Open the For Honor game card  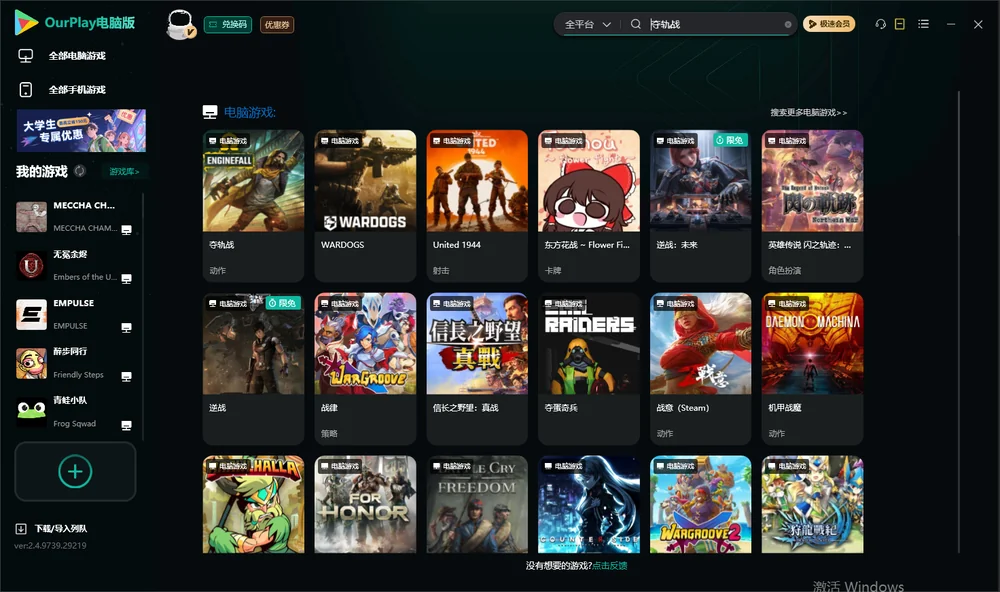[x=365, y=504]
